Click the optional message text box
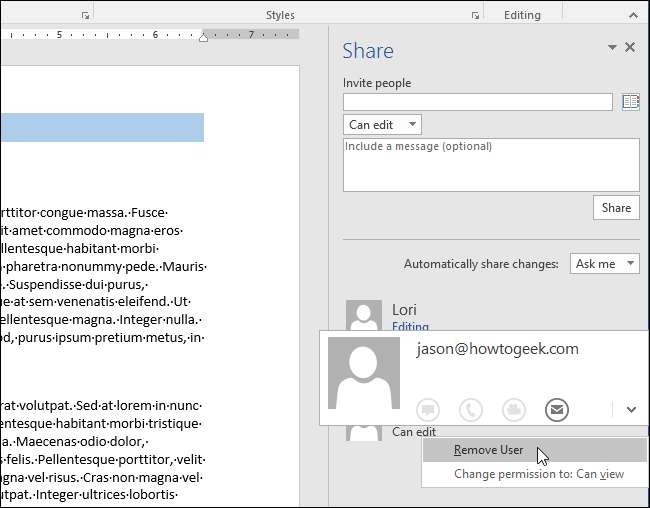The width and height of the screenshot is (650, 508). tap(490, 164)
